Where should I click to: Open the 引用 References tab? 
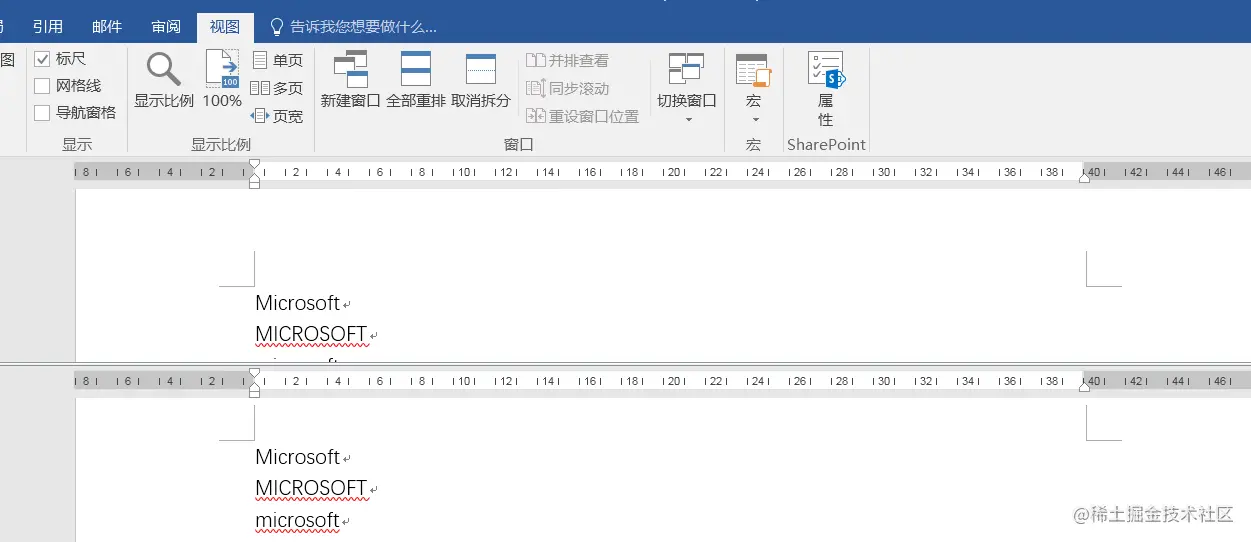point(47,27)
